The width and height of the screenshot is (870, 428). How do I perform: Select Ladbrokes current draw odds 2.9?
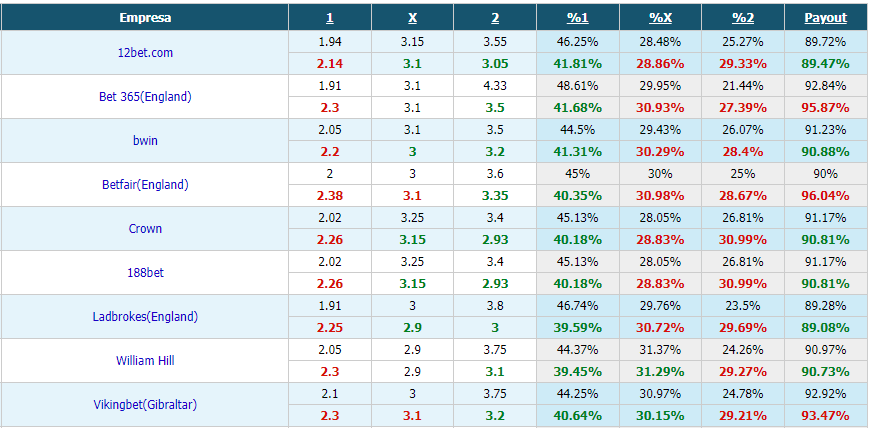(x=412, y=328)
